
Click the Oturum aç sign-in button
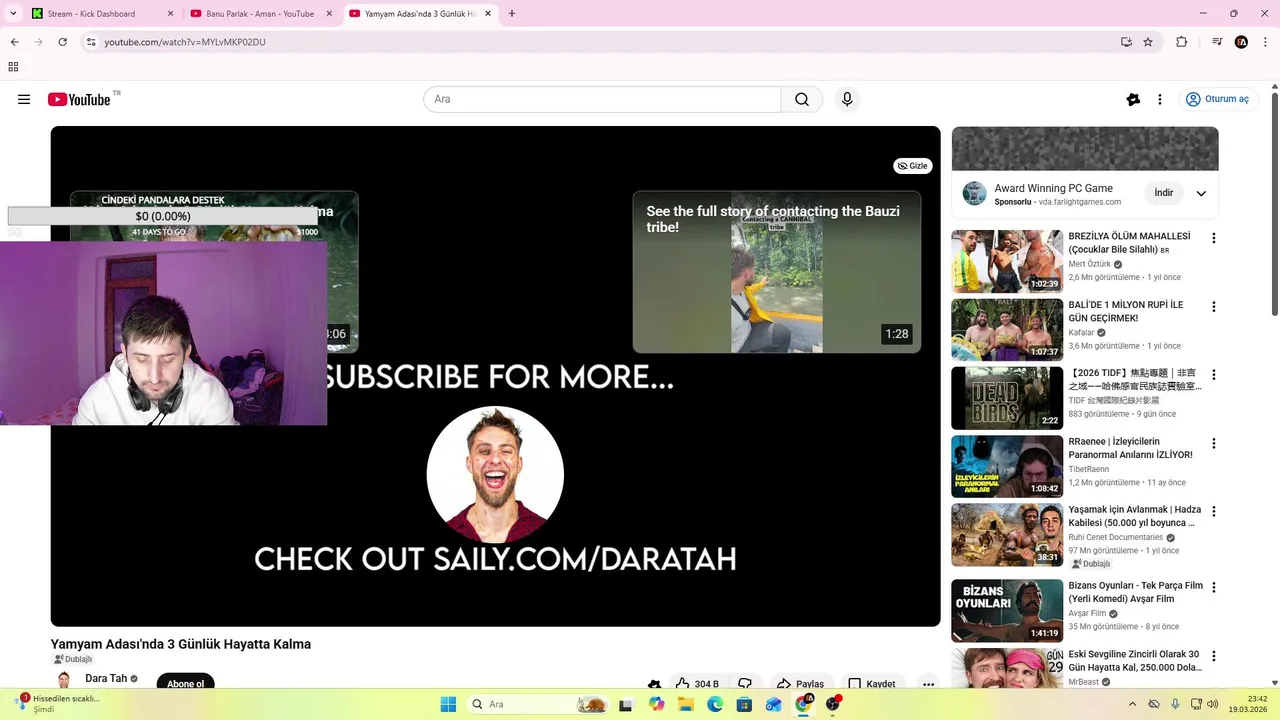(x=1217, y=99)
